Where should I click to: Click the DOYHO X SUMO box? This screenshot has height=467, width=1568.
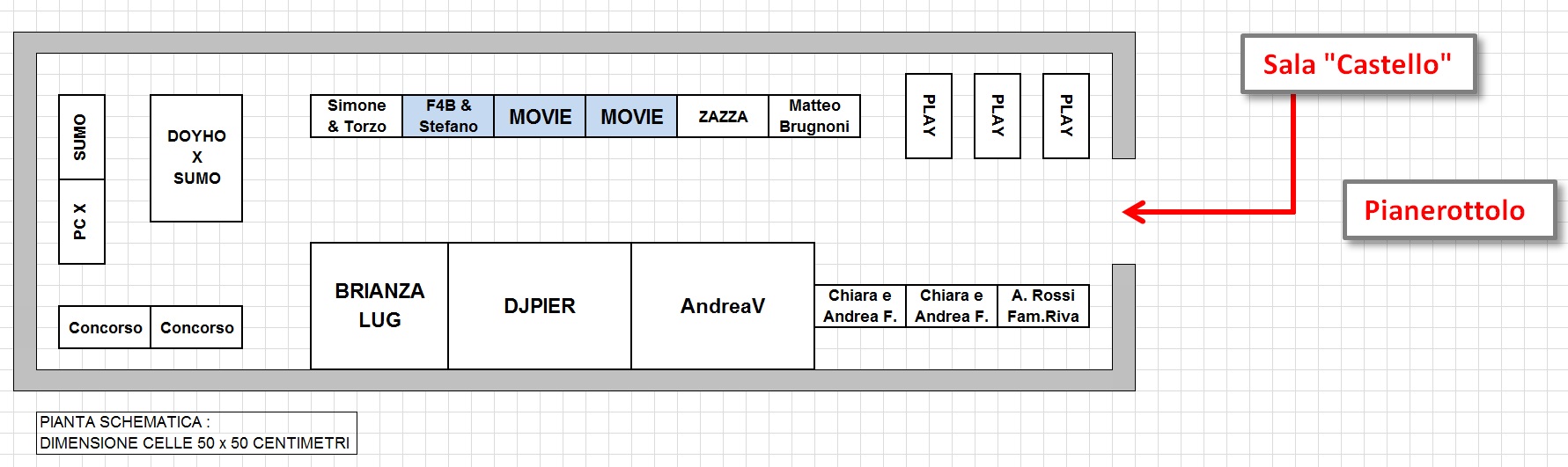196,158
